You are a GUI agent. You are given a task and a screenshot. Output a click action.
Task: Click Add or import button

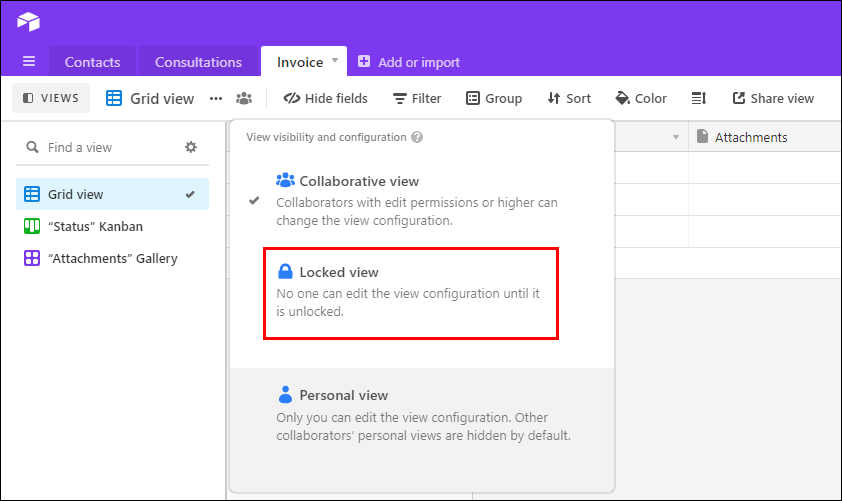click(x=409, y=62)
